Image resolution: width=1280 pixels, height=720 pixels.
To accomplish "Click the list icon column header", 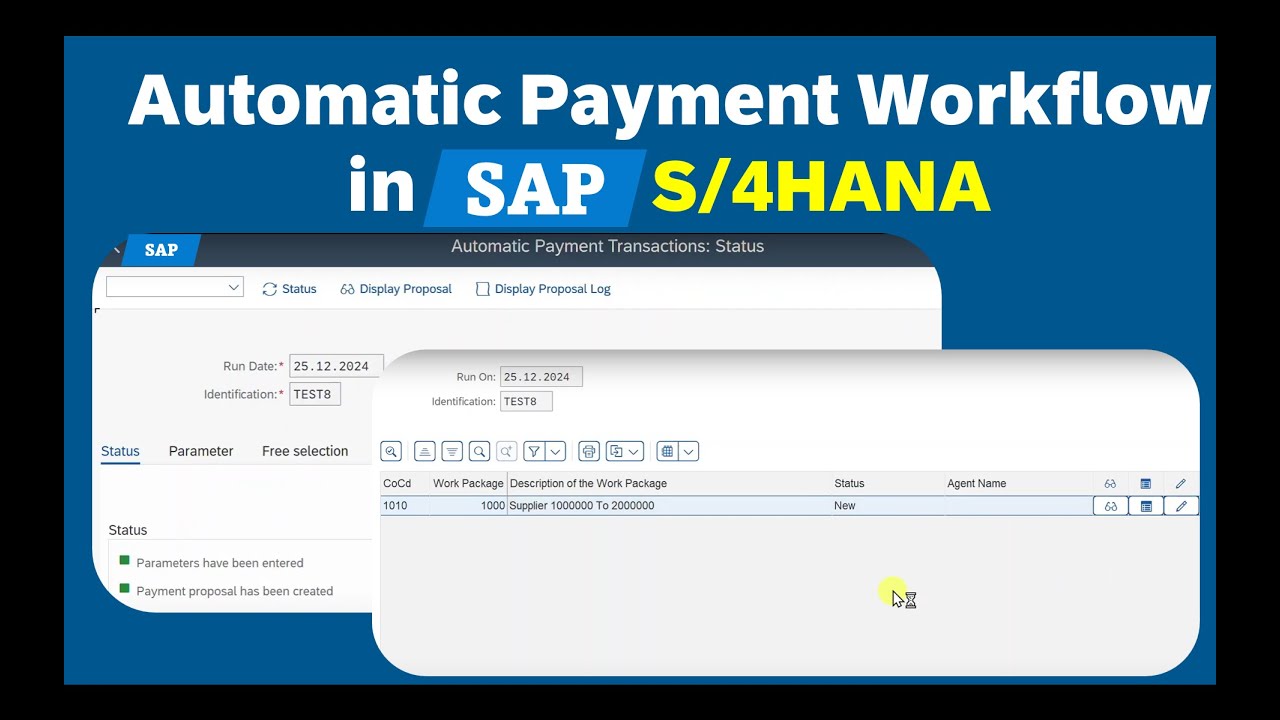I will [1146, 483].
